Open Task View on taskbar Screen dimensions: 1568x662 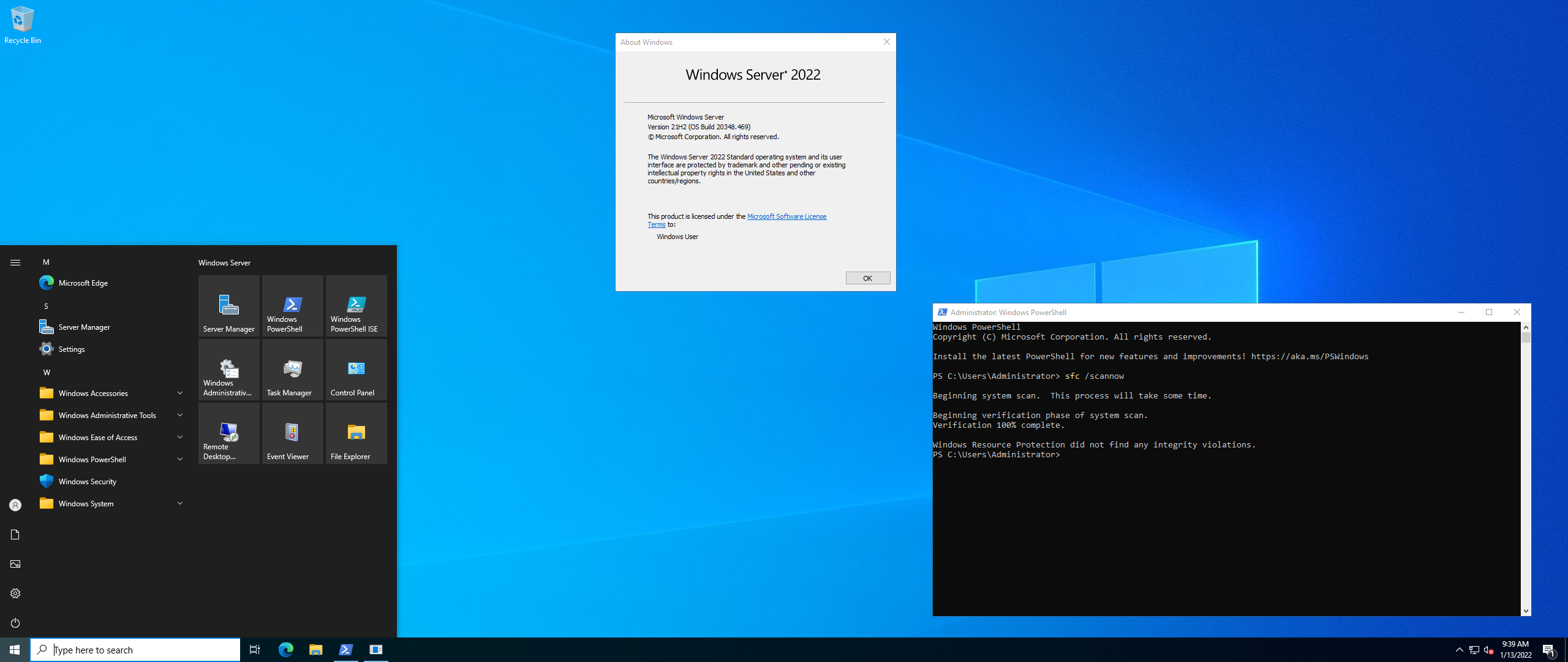pyautogui.click(x=255, y=650)
